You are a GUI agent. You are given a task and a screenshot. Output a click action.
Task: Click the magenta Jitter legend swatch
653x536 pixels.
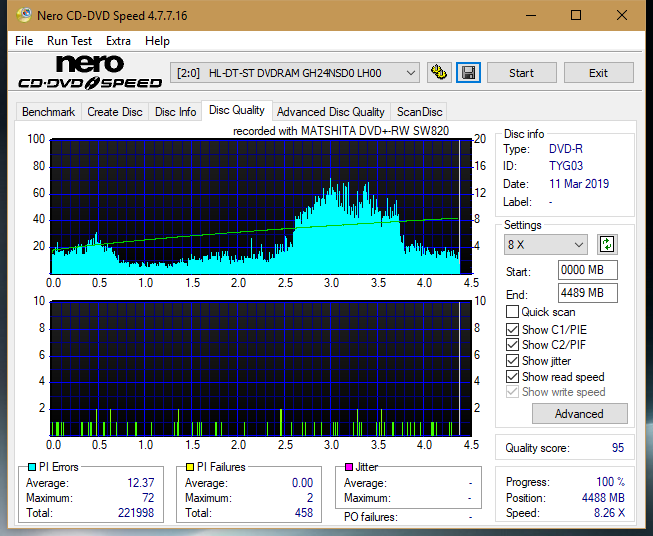click(x=349, y=467)
